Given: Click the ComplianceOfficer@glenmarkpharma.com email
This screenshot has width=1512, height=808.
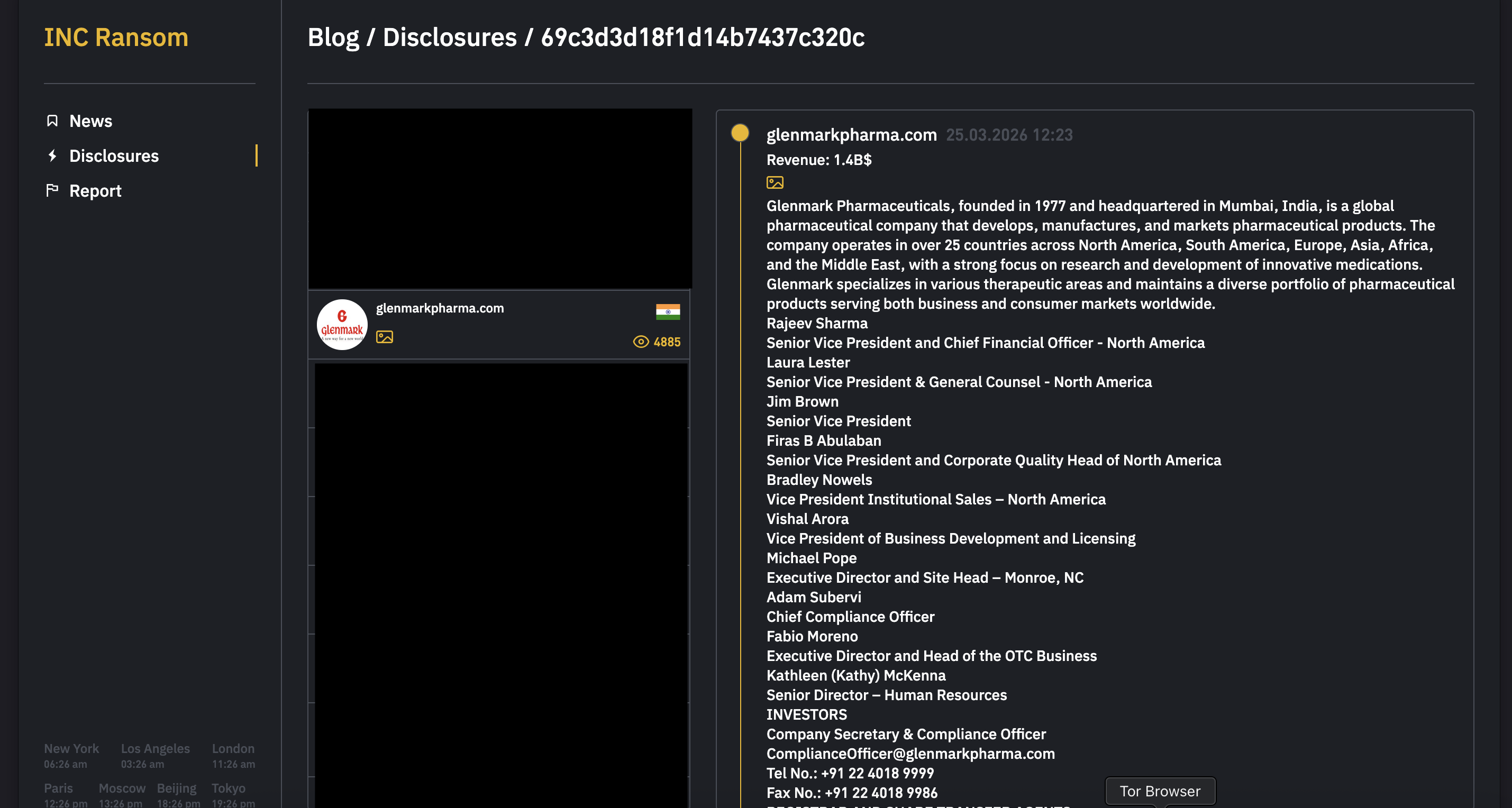Looking at the screenshot, I should (911, 754).
